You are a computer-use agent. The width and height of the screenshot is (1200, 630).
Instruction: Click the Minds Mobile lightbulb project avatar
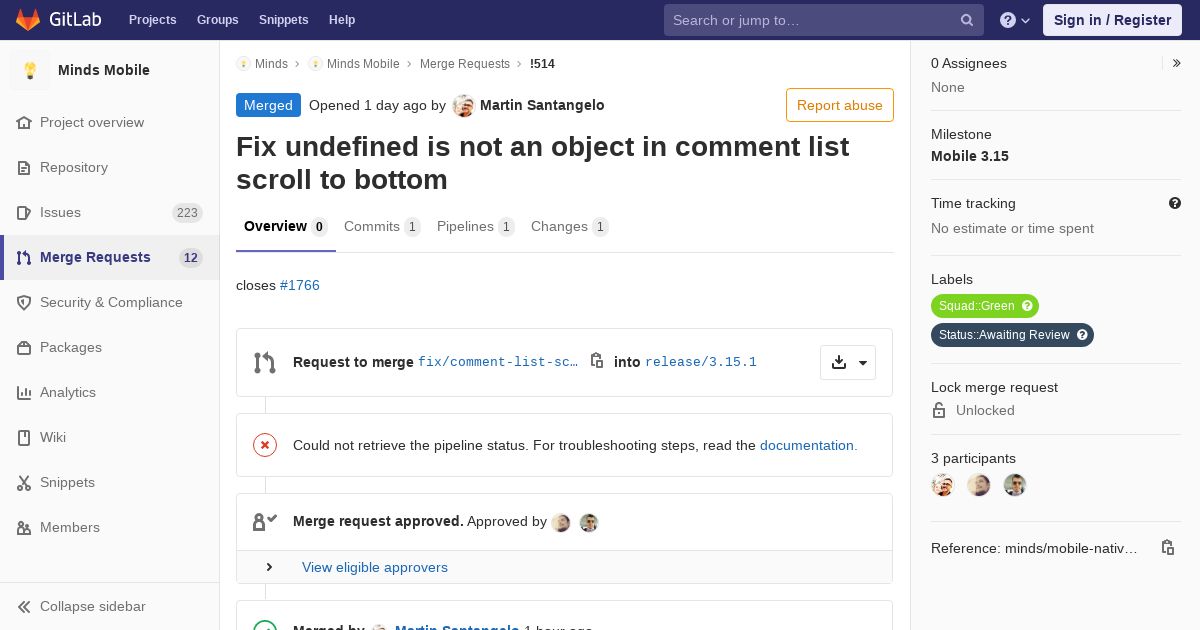[x=30, y=70]
